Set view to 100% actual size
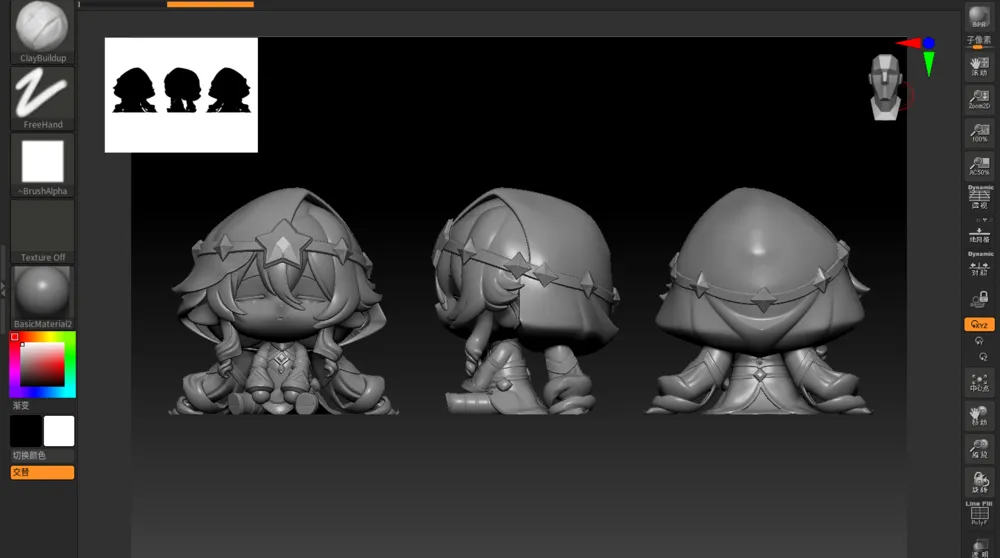1000x558 pixels. (x=979, y=133)
